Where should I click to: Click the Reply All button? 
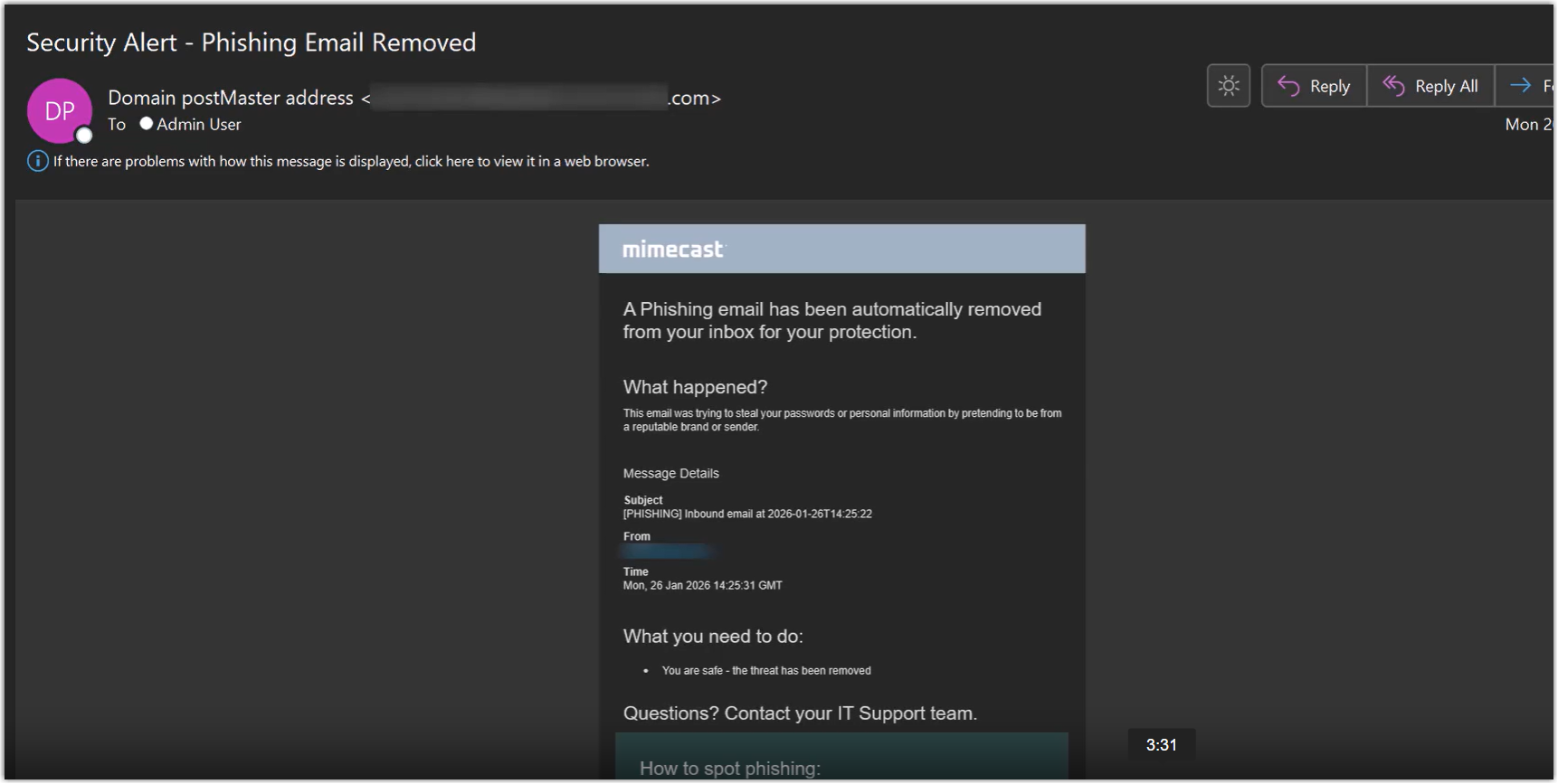[x=1430, y=86]
